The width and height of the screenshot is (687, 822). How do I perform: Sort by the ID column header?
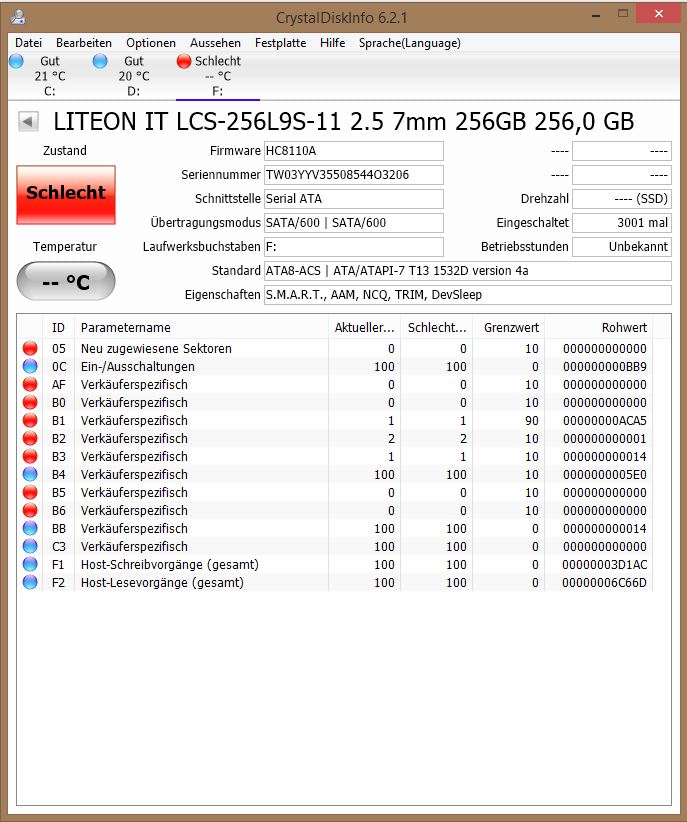(59, 328)
